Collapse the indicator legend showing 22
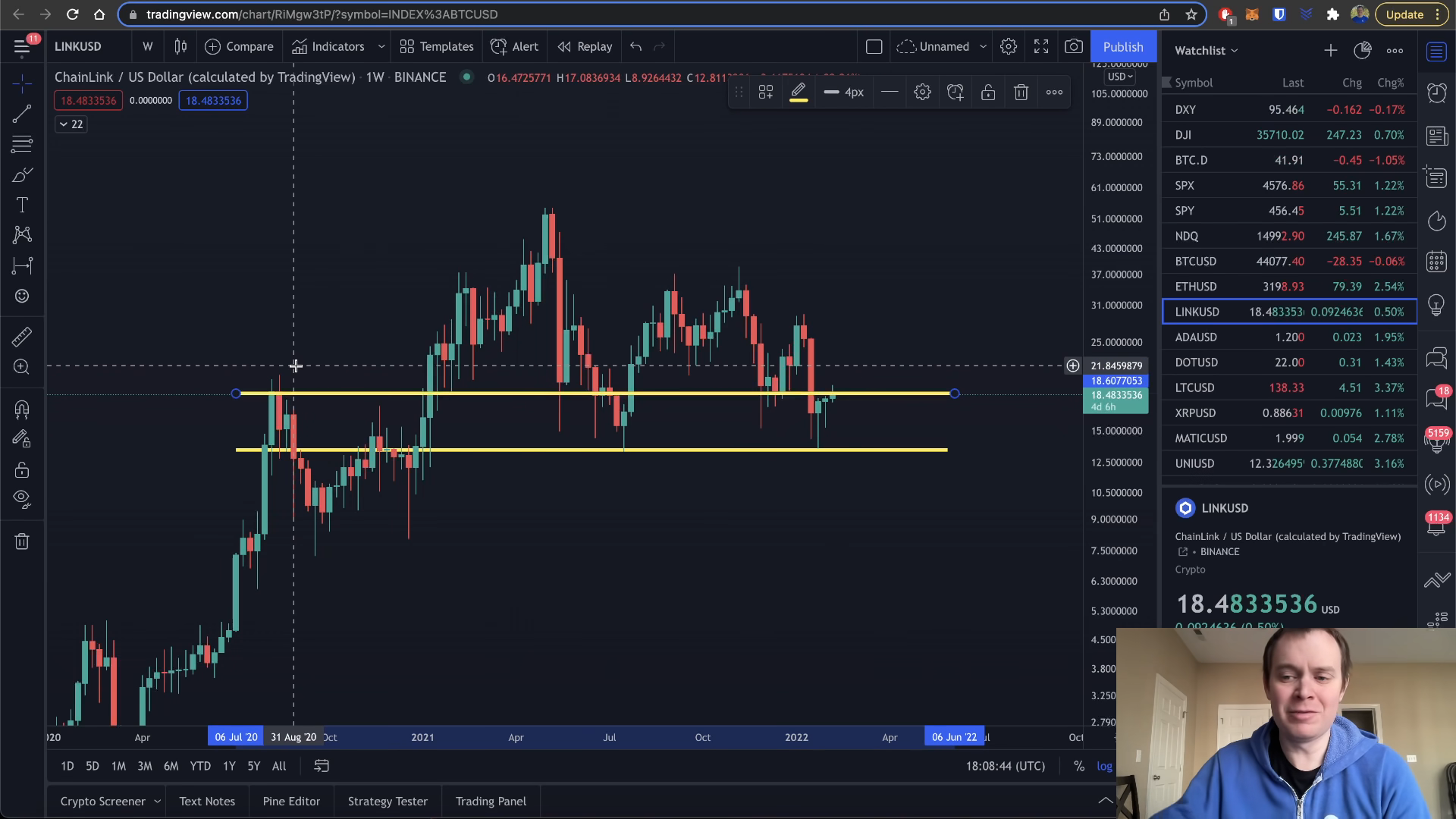This screenshot has height=819, width=1456. click(x=71, y=124)
